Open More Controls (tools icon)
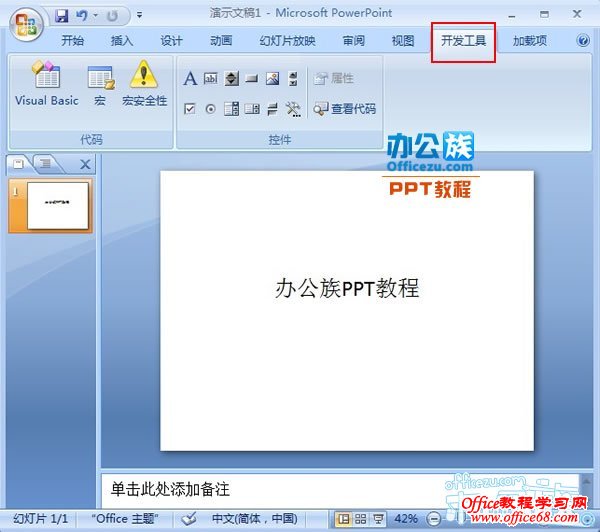 pos(293,109)
